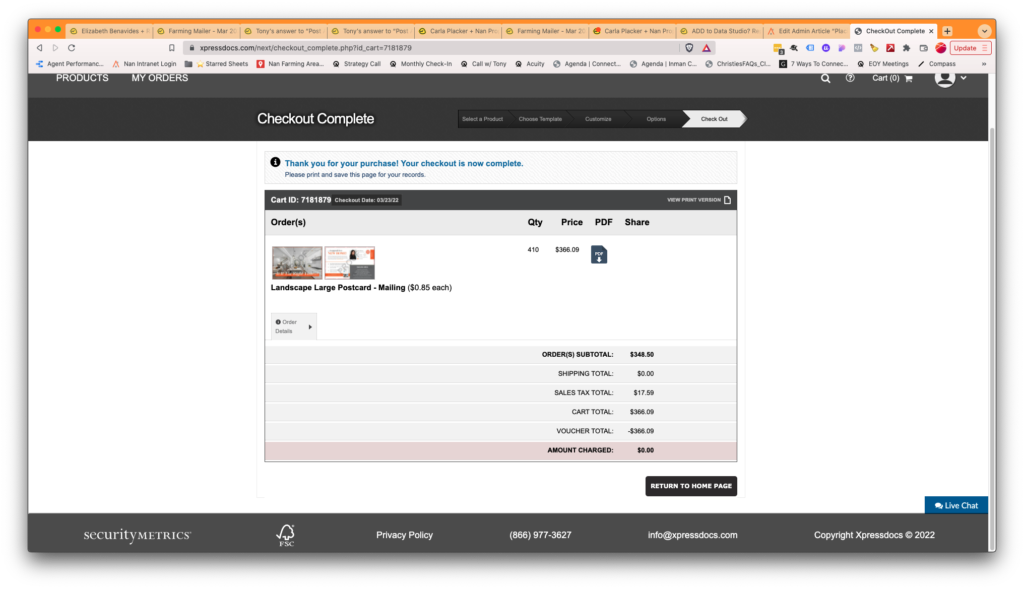Click the Brave Rewards triangle icon
Viewport: 1024px width, 589px height.
coord(707,48)
